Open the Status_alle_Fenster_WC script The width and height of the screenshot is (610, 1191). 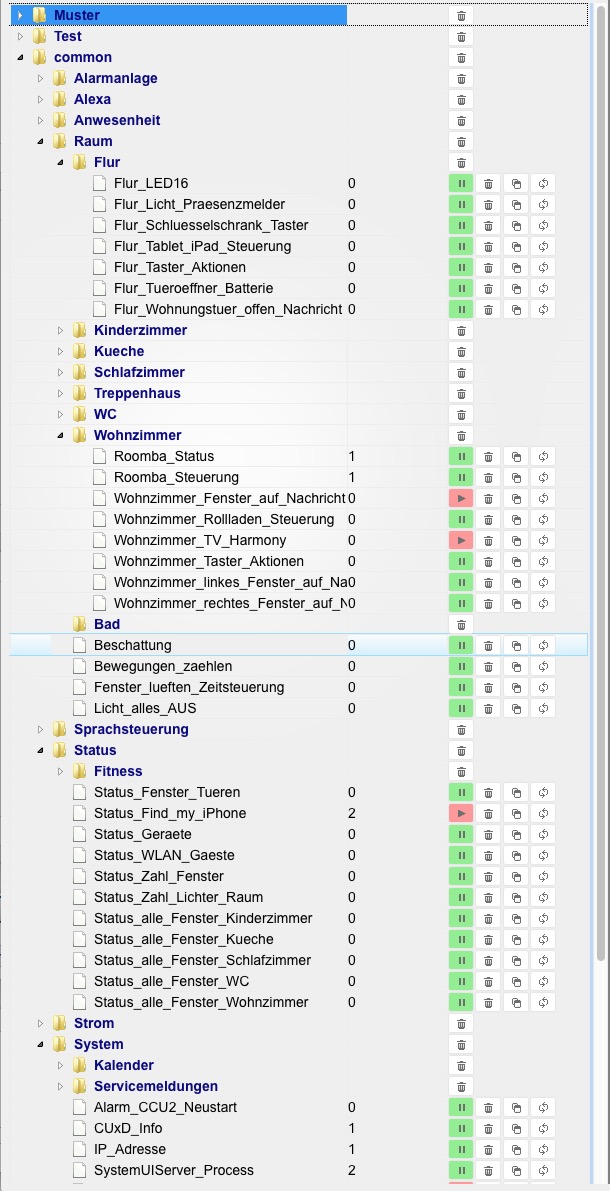[172, 981]
